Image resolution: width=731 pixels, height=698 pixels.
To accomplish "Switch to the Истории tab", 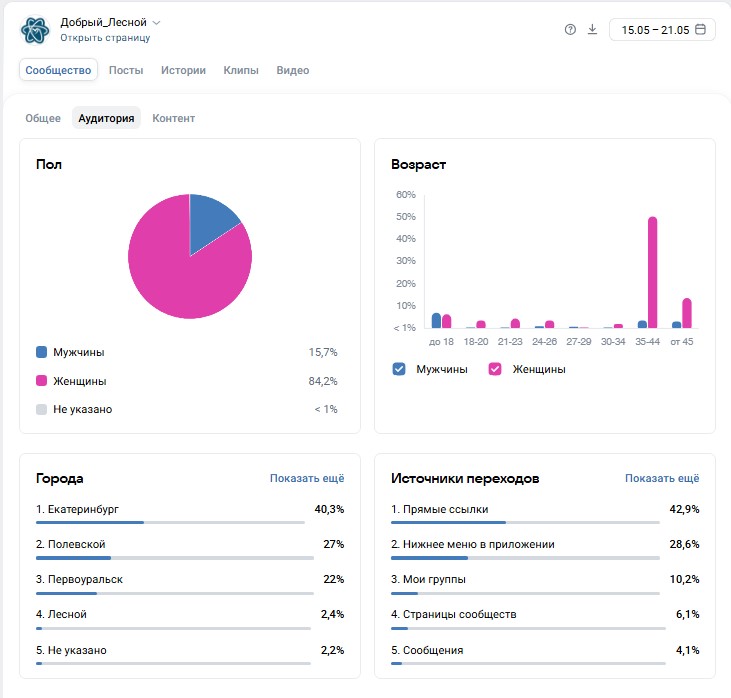I will (183, 70).
